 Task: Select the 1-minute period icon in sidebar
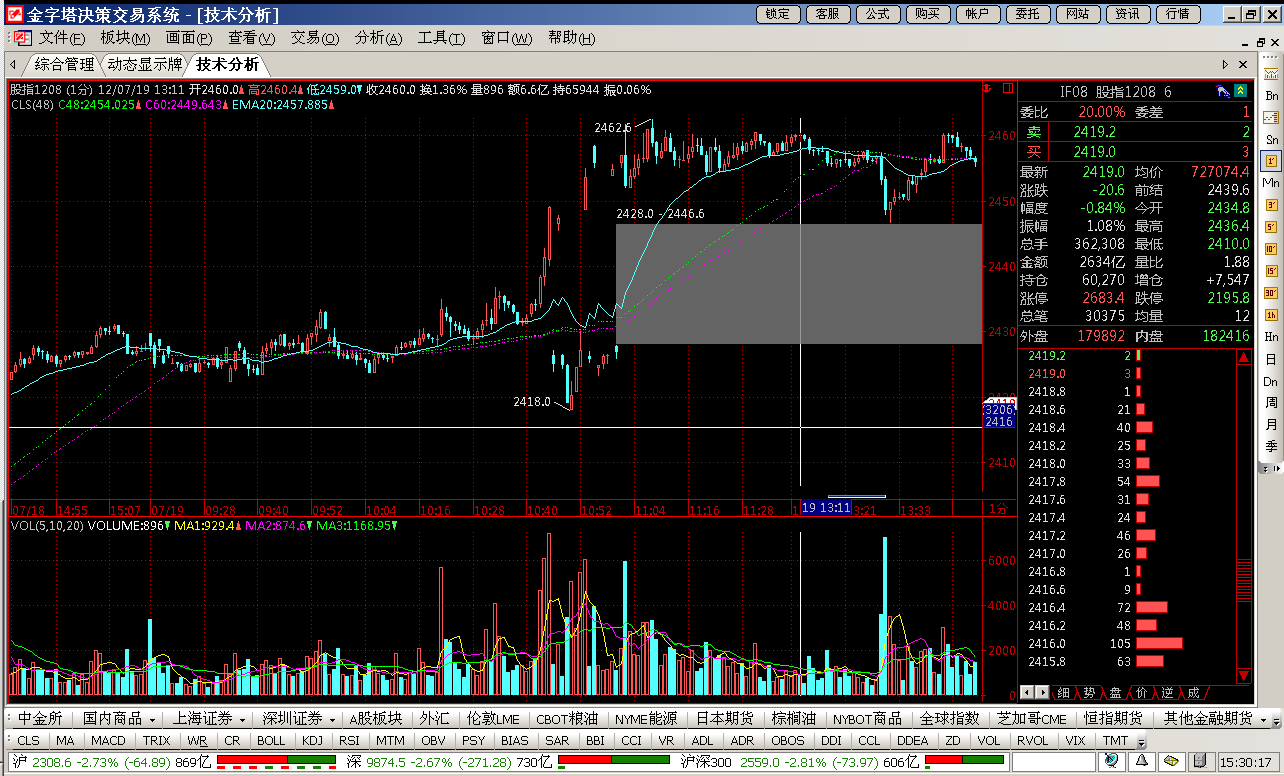(x=1271, y=161)
